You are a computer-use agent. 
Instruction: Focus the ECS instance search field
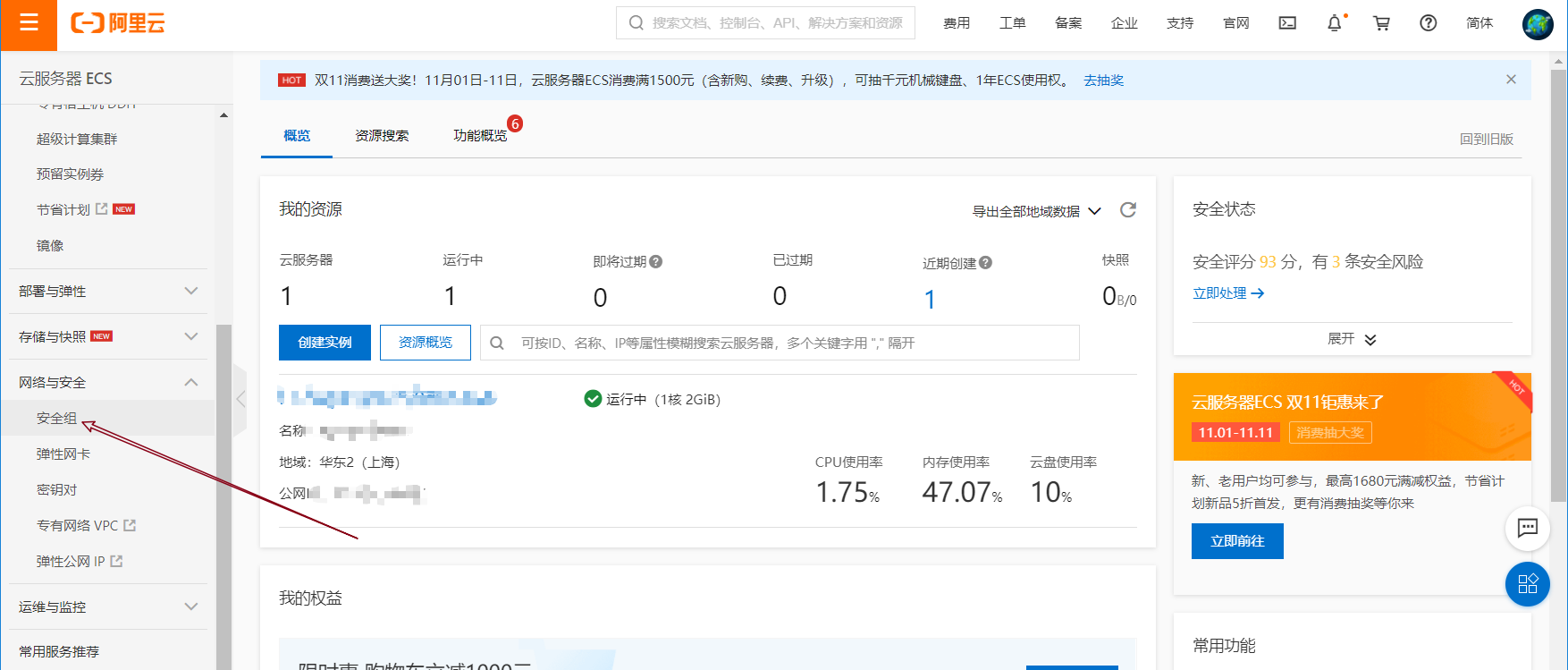click(x=780, y=343)
